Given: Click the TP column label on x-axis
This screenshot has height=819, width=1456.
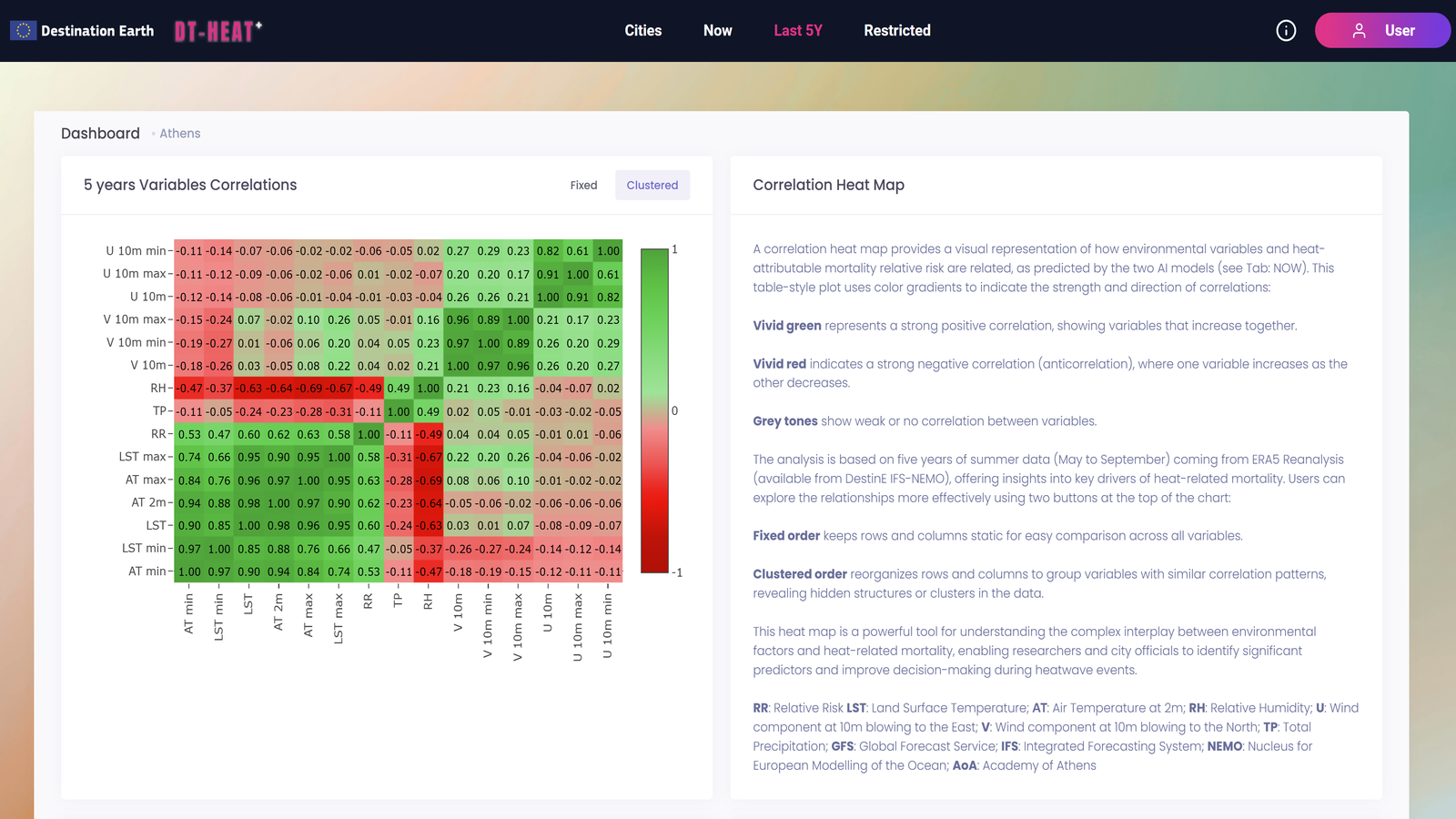Looking at the screenshot, I should coord(398,600).
